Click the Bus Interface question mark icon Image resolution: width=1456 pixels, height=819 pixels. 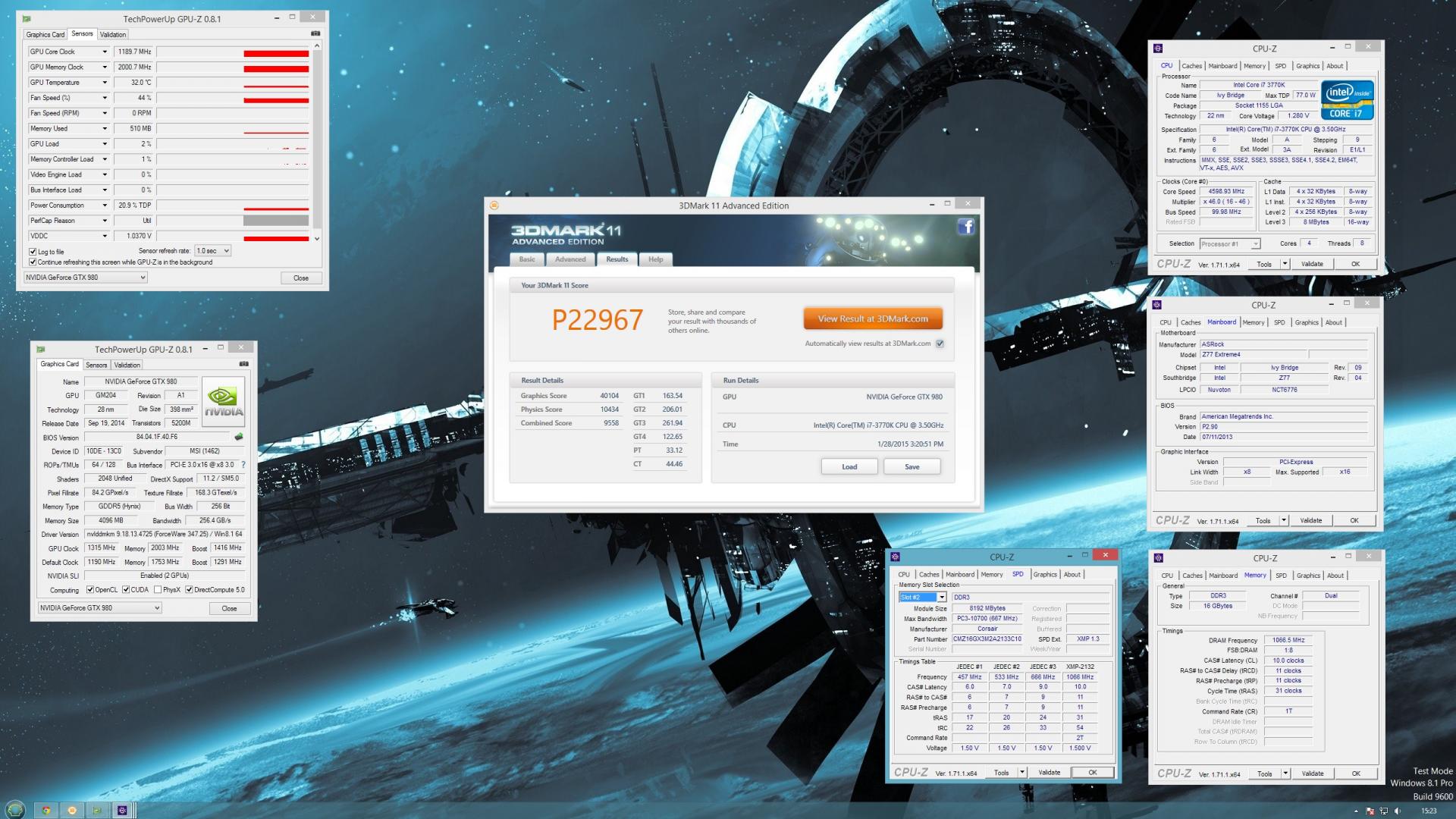[243, 465]
